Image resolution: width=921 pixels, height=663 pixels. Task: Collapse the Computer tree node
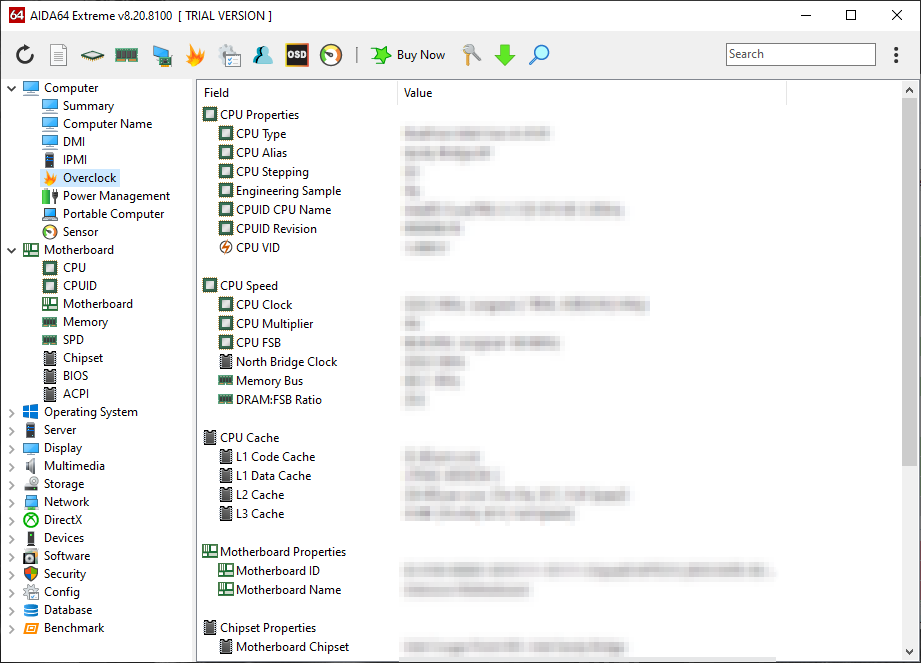click(12, 88)
